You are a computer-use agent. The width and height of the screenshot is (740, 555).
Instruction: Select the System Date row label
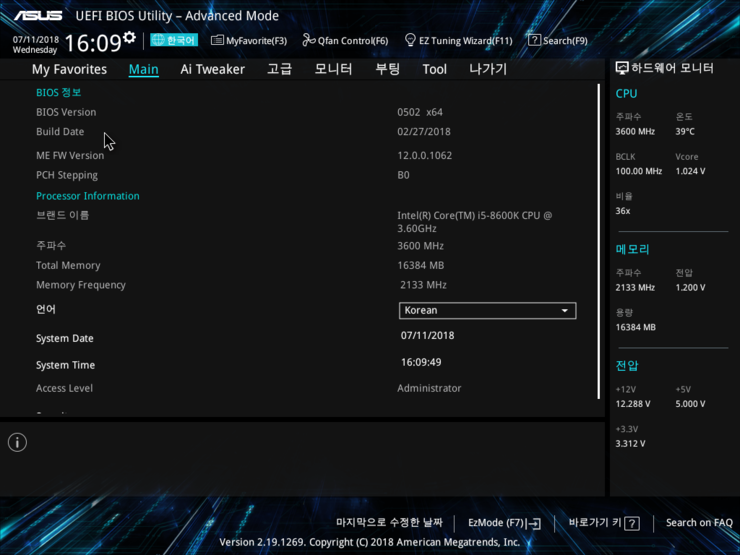click(65, 338)
